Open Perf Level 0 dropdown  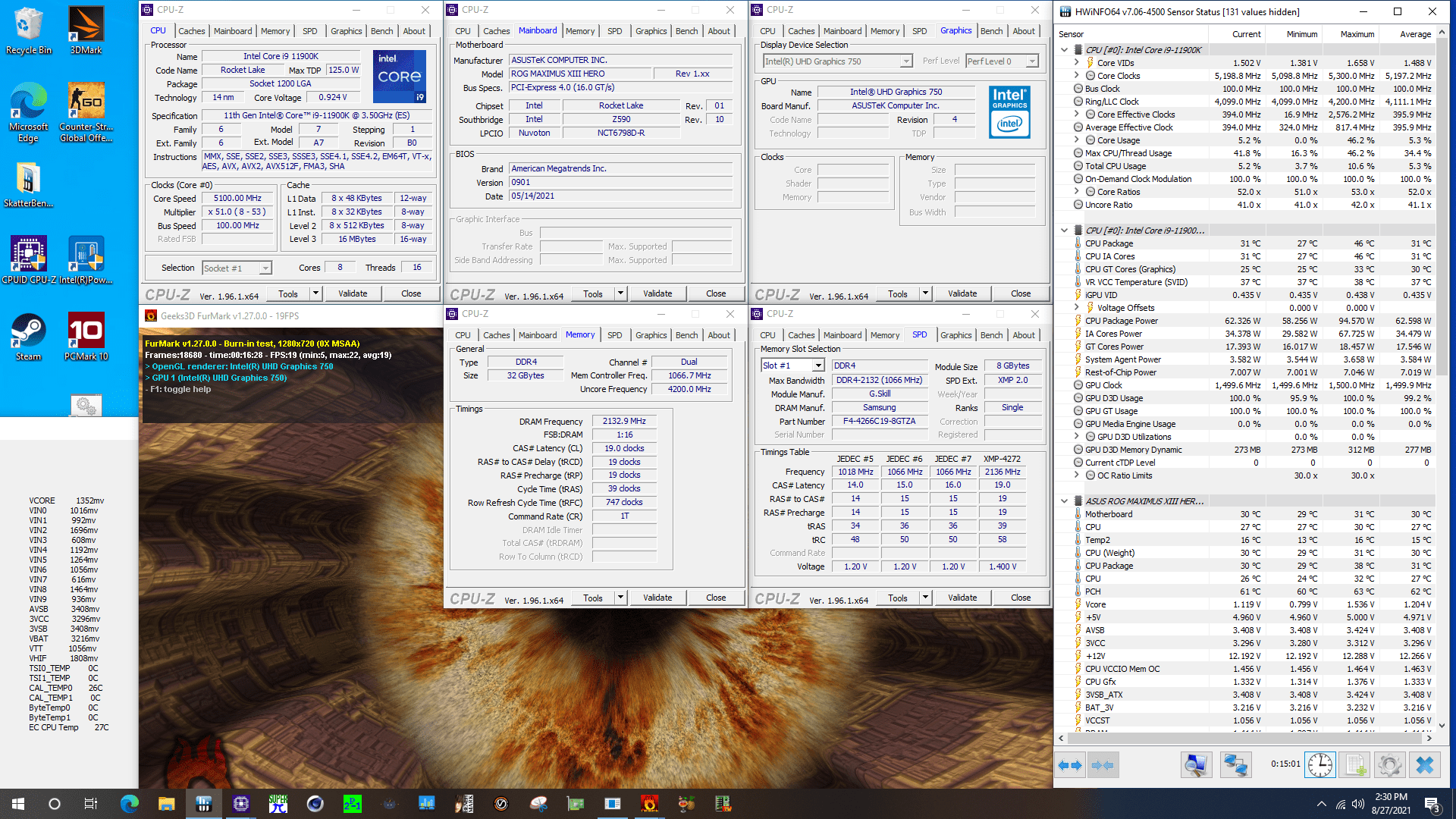tap(1002, 61)
